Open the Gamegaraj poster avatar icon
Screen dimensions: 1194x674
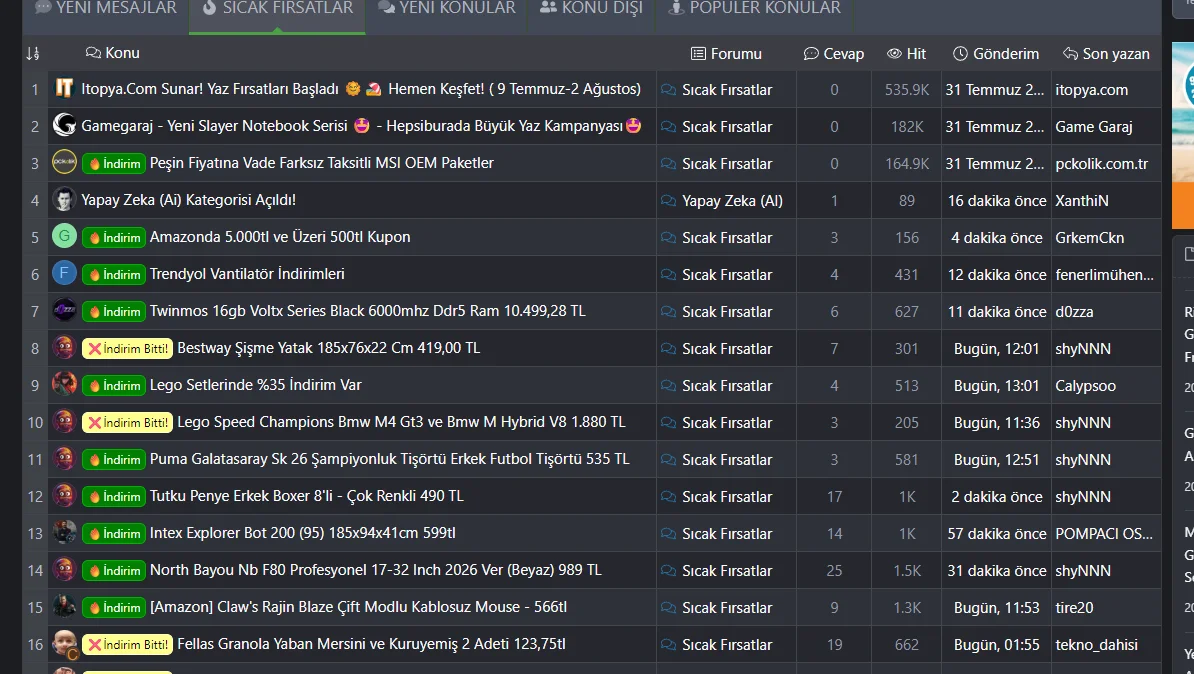pyautogui.click(x=64, y=126)
